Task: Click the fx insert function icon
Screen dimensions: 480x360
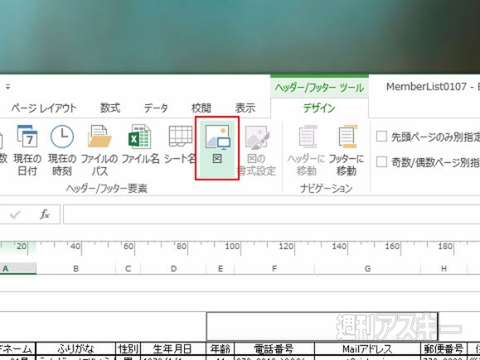Action: point(45,214)
